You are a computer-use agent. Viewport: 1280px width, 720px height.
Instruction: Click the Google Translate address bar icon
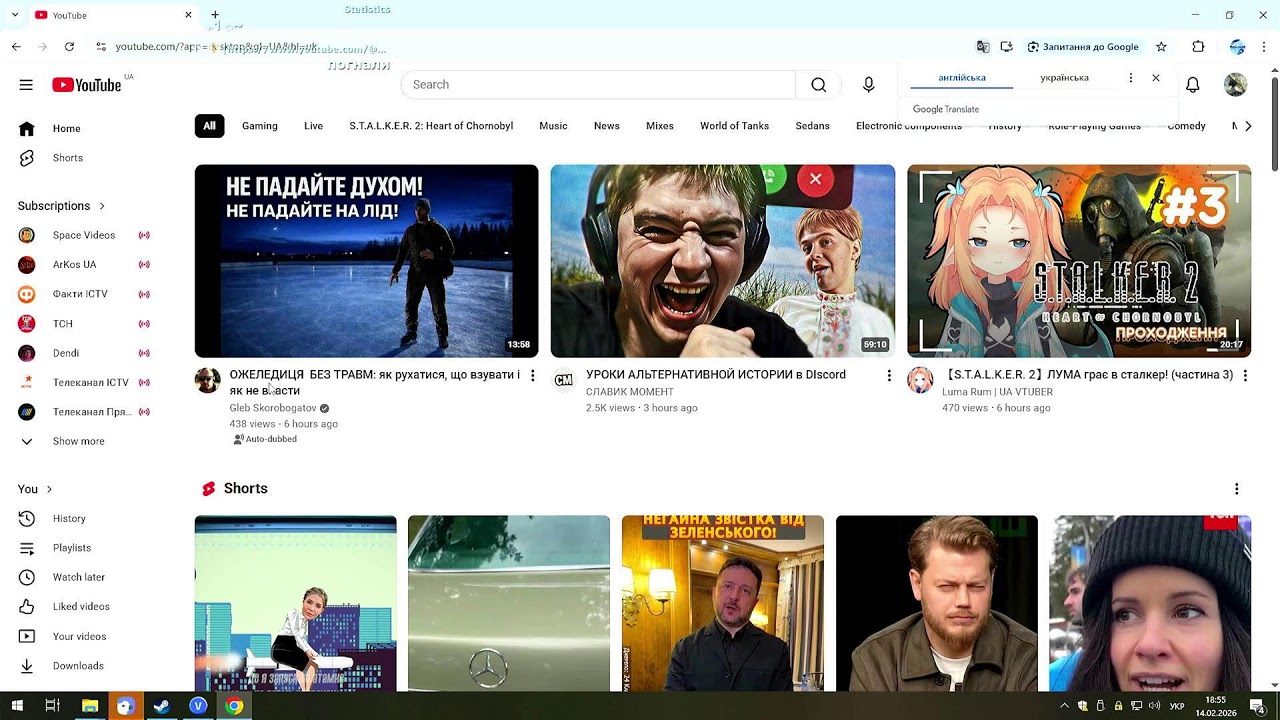(x=983, y=47)
